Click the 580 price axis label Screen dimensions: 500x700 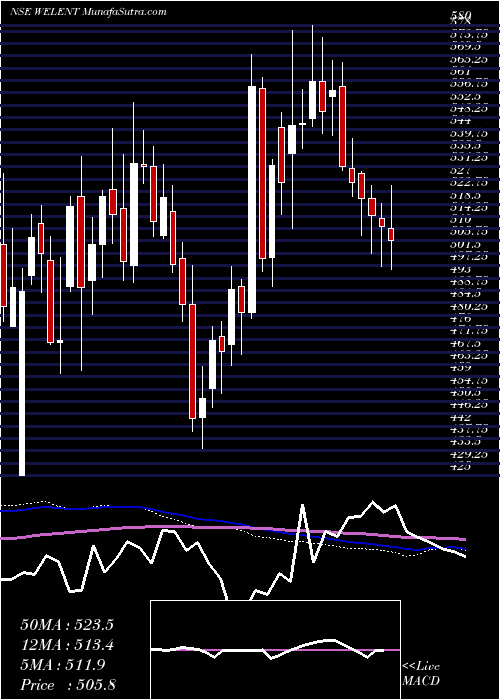(x=461, y=15)
